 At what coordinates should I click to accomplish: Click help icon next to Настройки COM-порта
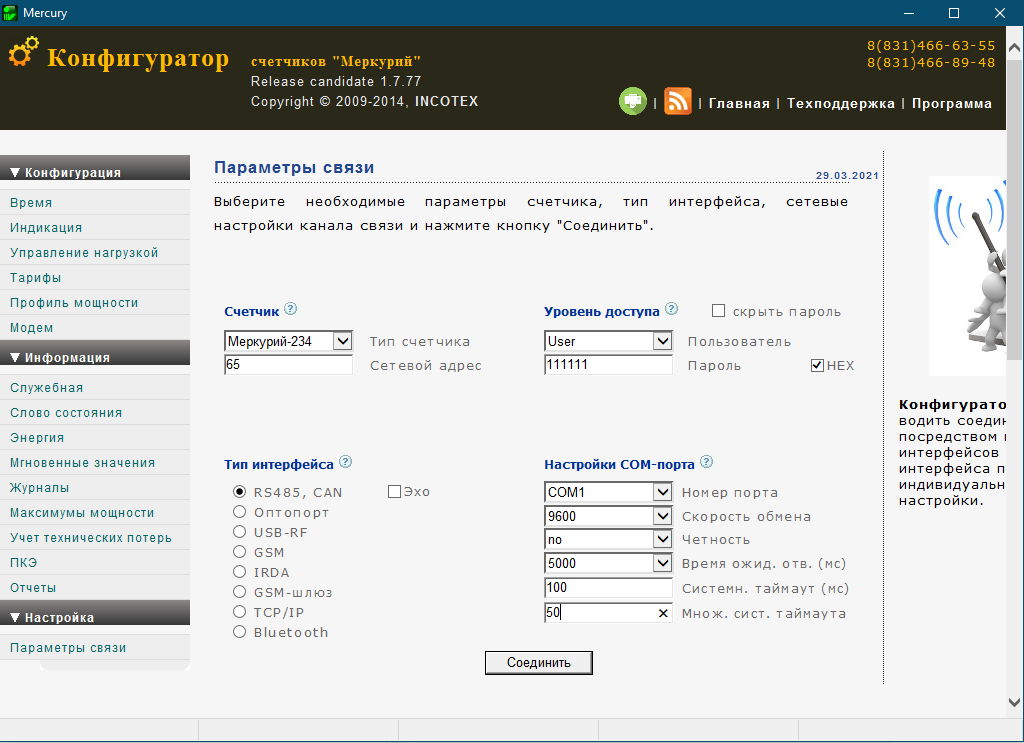tap(707, 462)
